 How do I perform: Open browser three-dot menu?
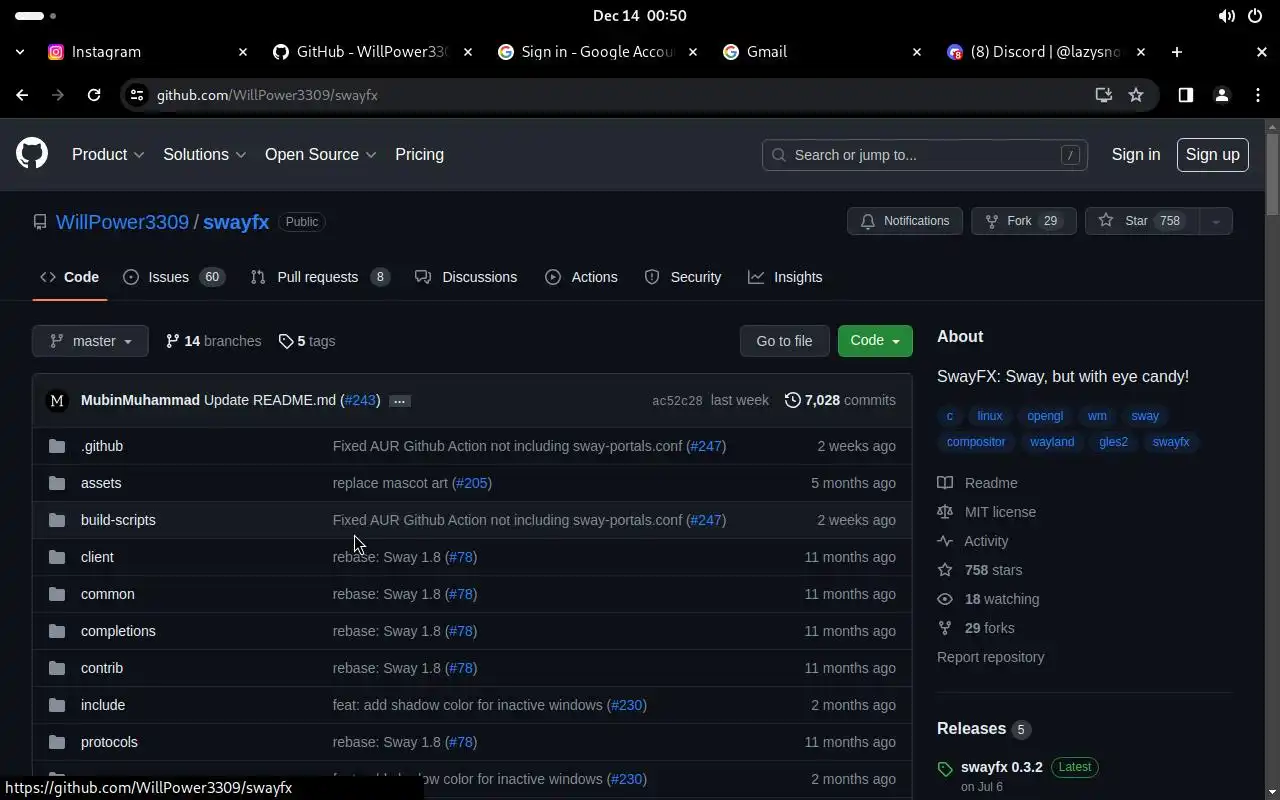1258,95
